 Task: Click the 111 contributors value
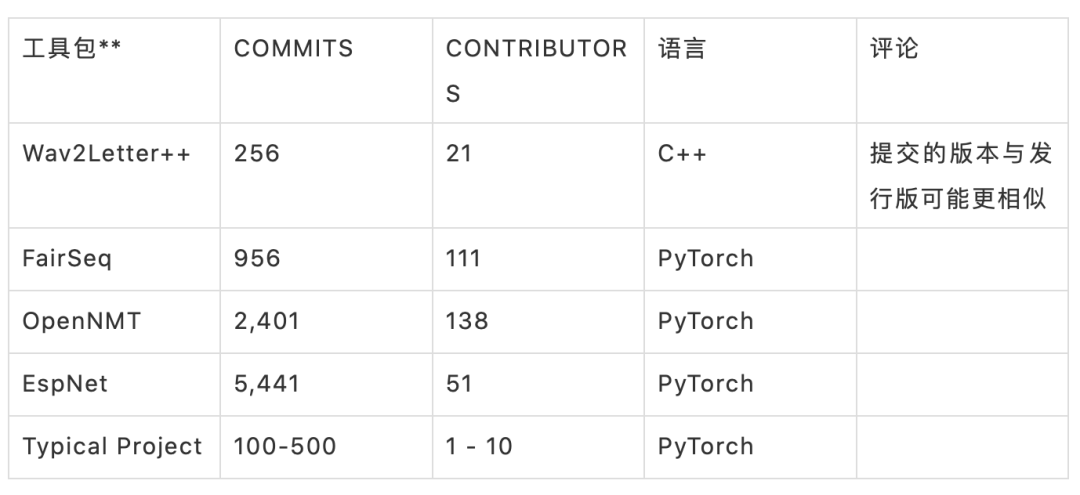463,259
